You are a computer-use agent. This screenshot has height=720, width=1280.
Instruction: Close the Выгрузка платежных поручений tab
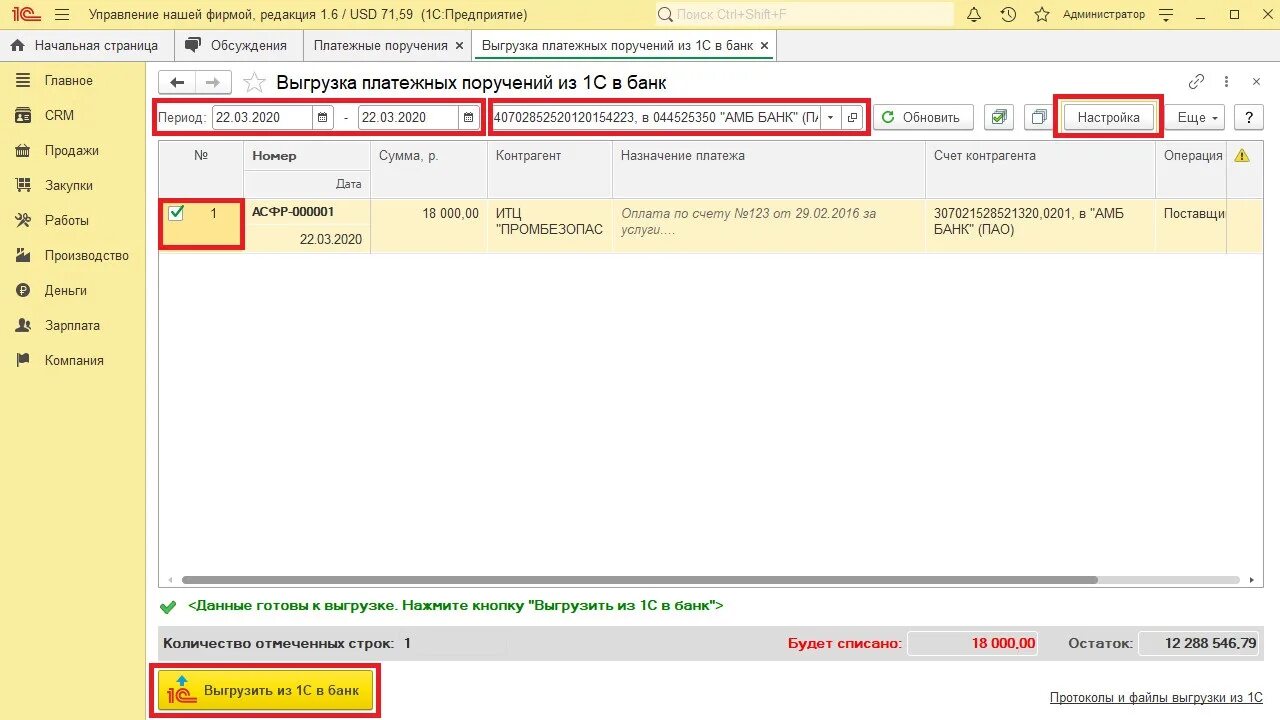coord(764,46)
